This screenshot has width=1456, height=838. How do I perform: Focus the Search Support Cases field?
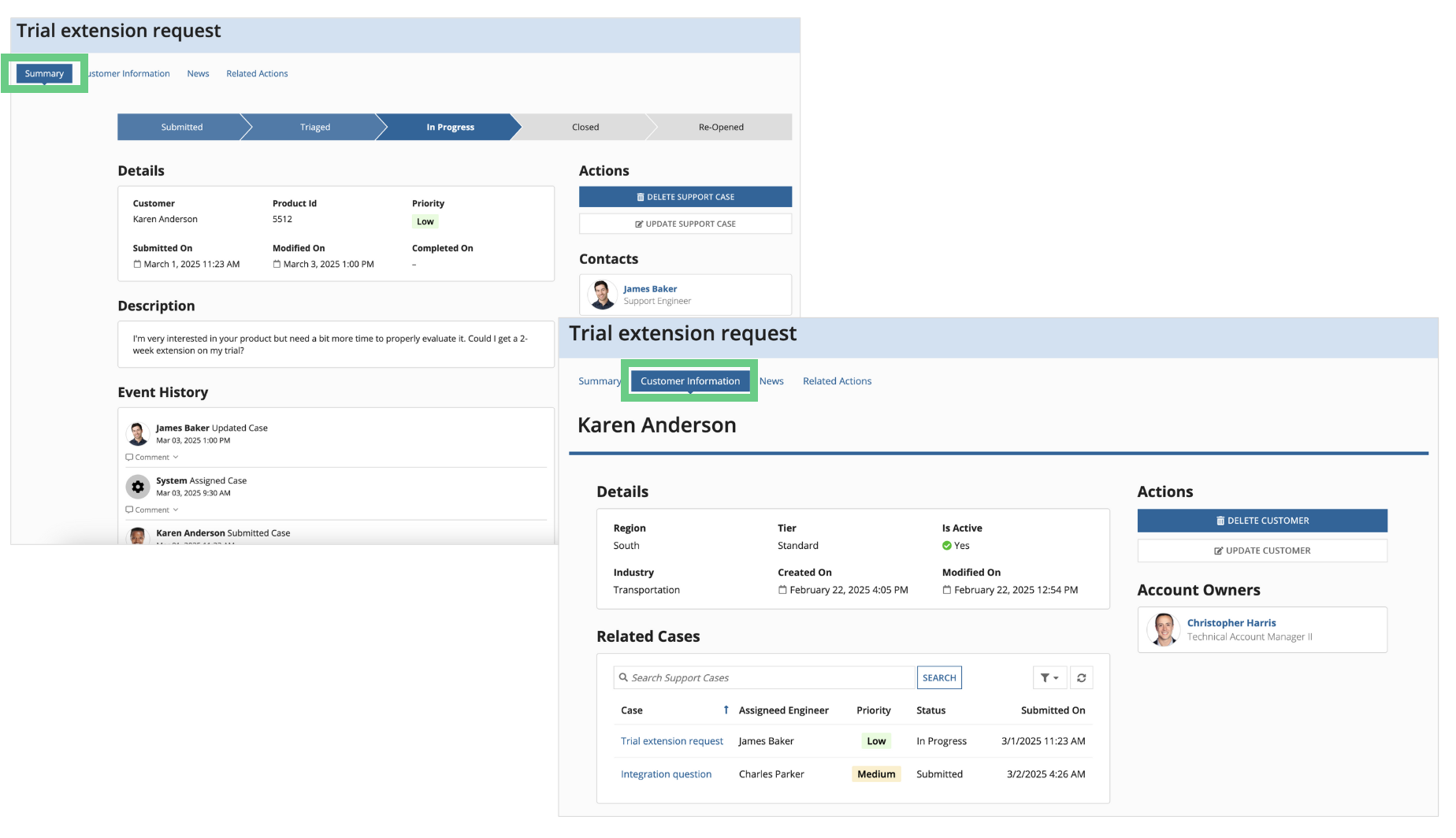(764, 677)
